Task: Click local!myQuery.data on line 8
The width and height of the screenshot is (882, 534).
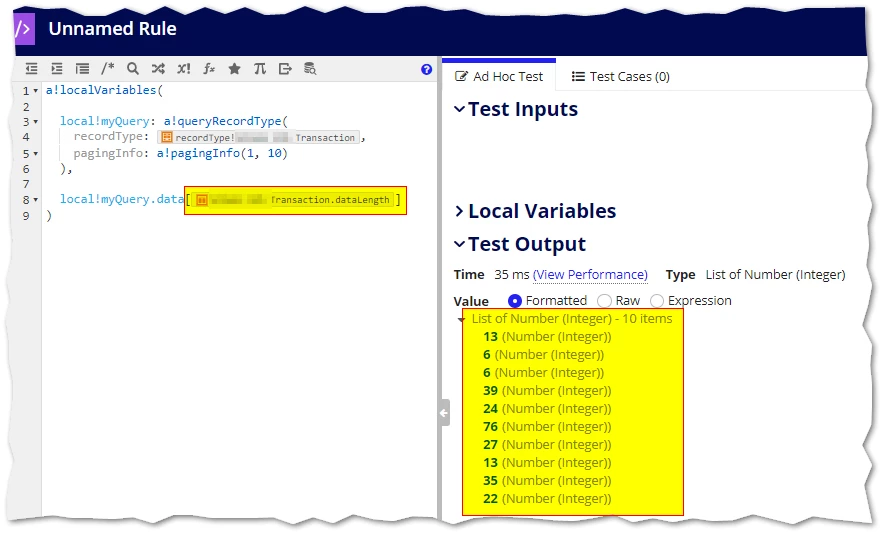Action: pyautogui.click(x=122, y=199)
